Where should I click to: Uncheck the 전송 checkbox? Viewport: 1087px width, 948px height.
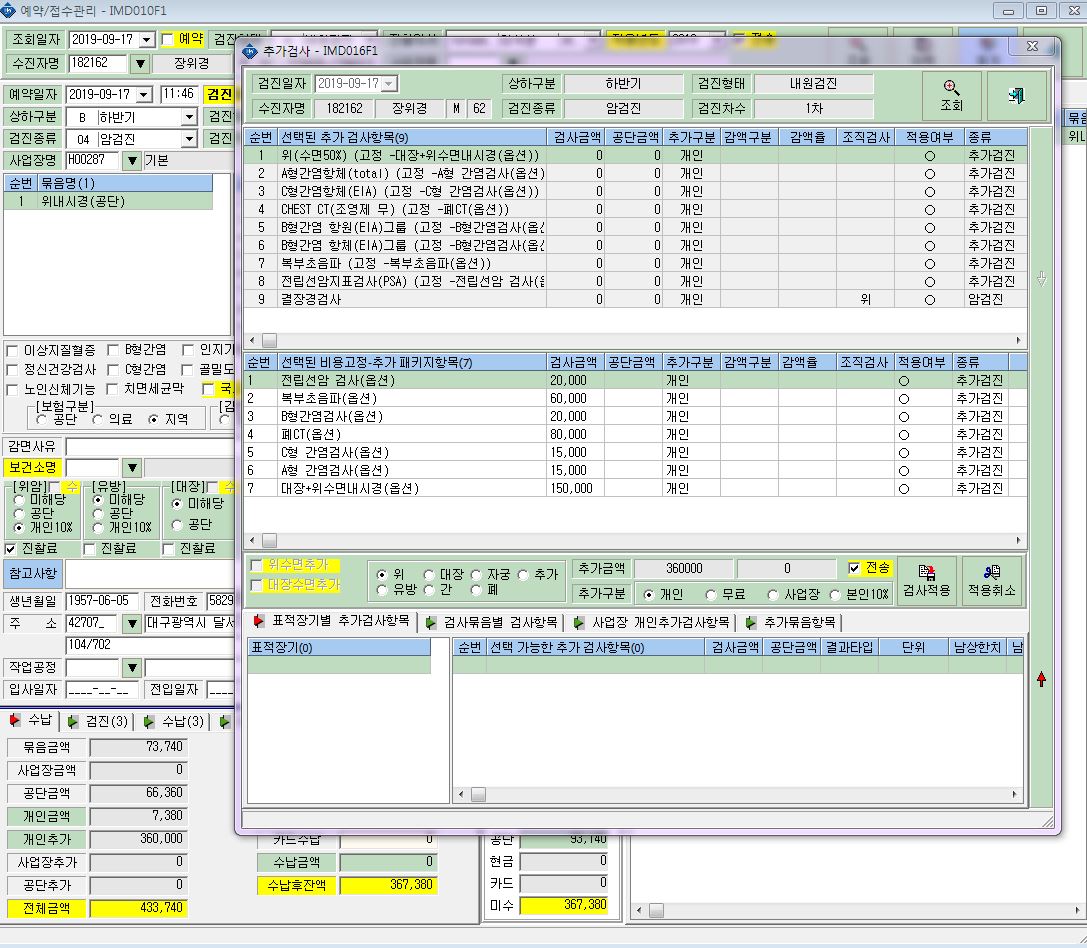click(854, 569)
